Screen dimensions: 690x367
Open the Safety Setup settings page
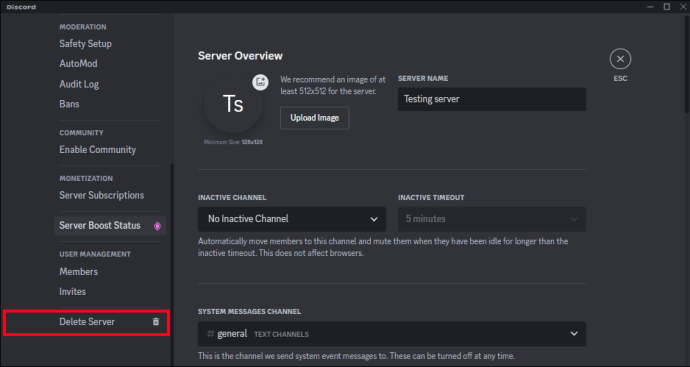tap(85, 44)
